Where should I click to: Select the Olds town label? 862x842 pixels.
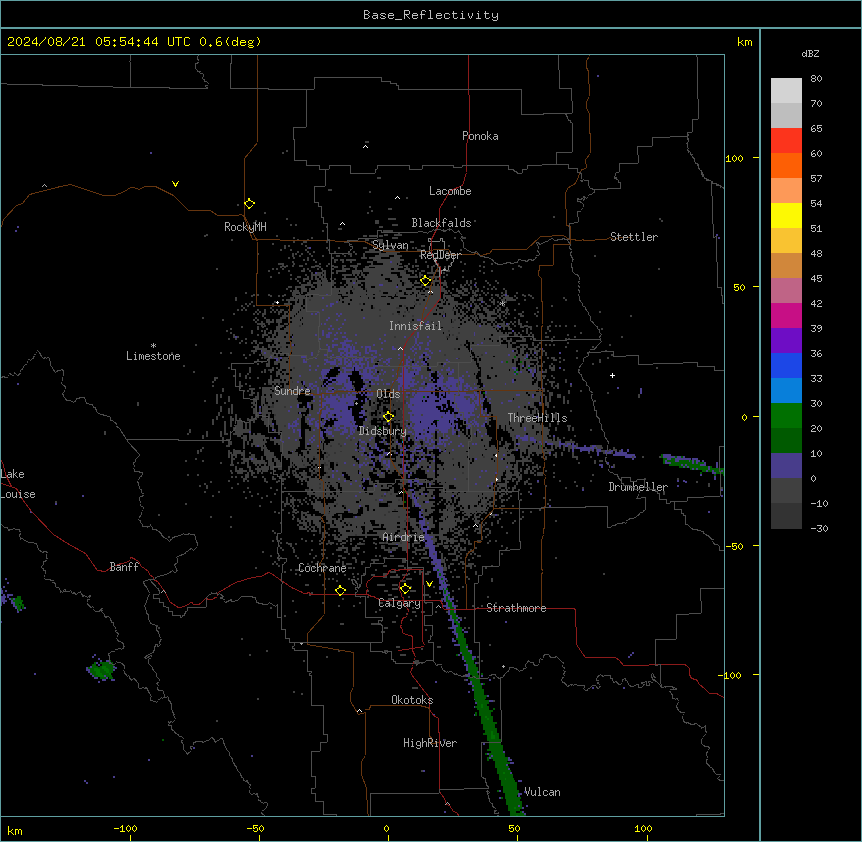coord(388,394)
